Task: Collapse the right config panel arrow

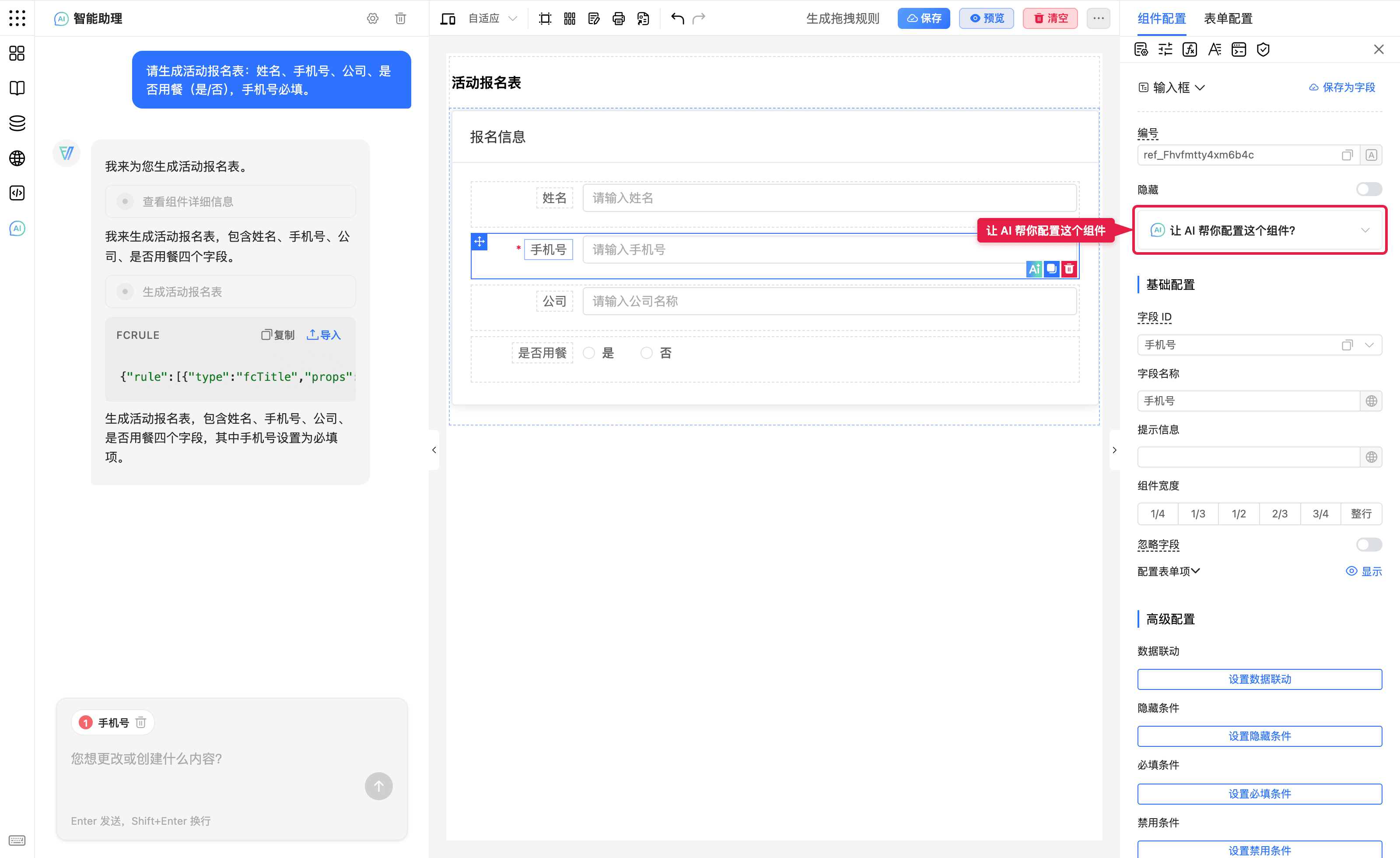Action: [x=1114, y=450]
